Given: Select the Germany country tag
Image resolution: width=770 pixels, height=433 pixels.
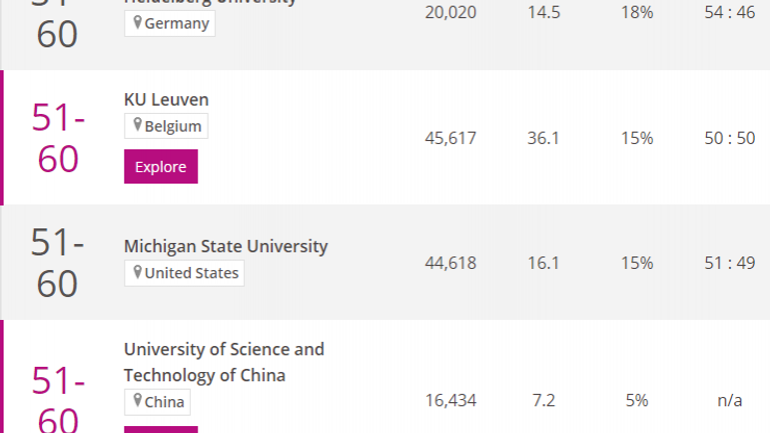Looking at the screenshot, I should 169,23.
